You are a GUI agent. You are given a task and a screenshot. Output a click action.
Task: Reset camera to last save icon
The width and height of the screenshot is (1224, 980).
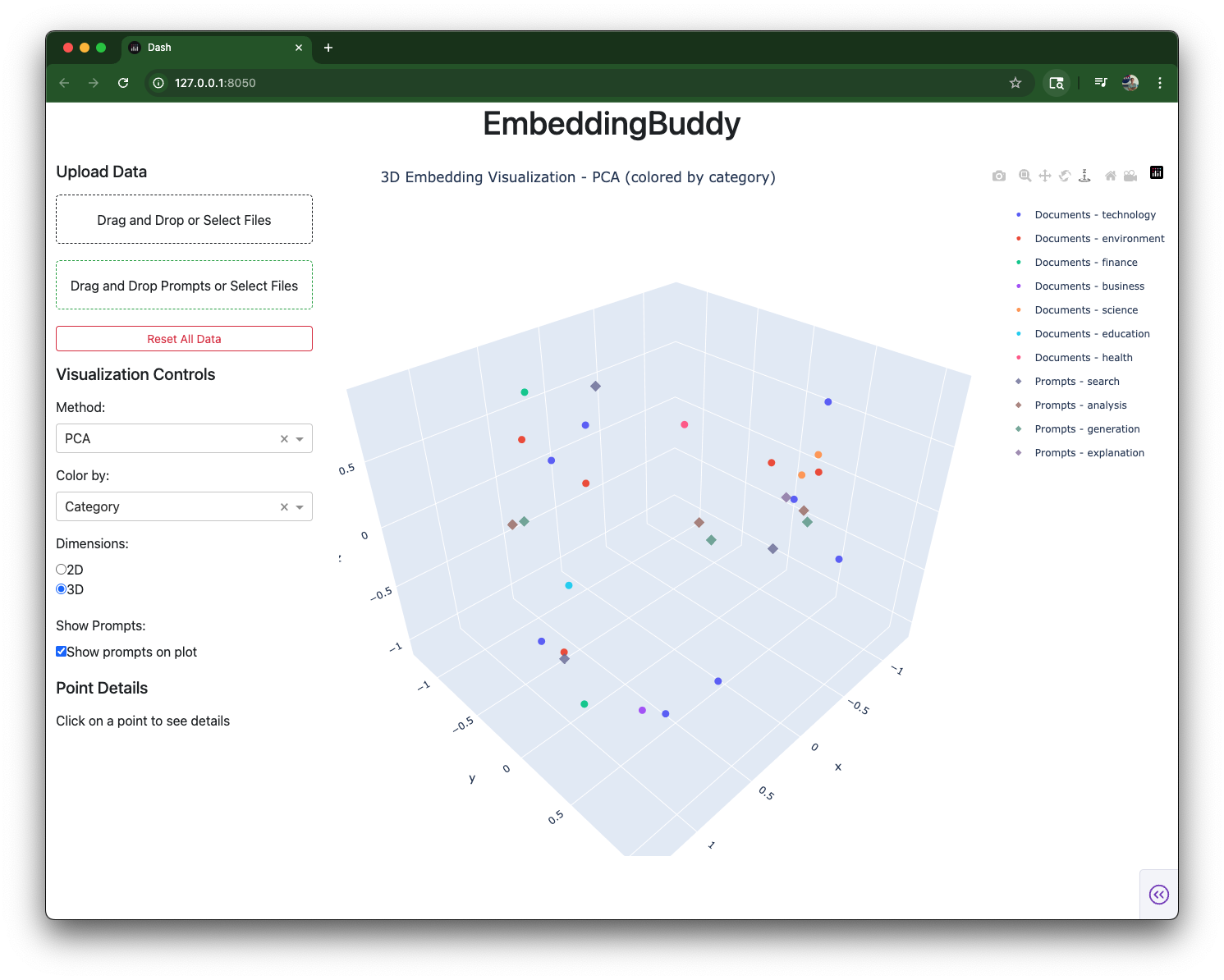(x=1130, y=176)
